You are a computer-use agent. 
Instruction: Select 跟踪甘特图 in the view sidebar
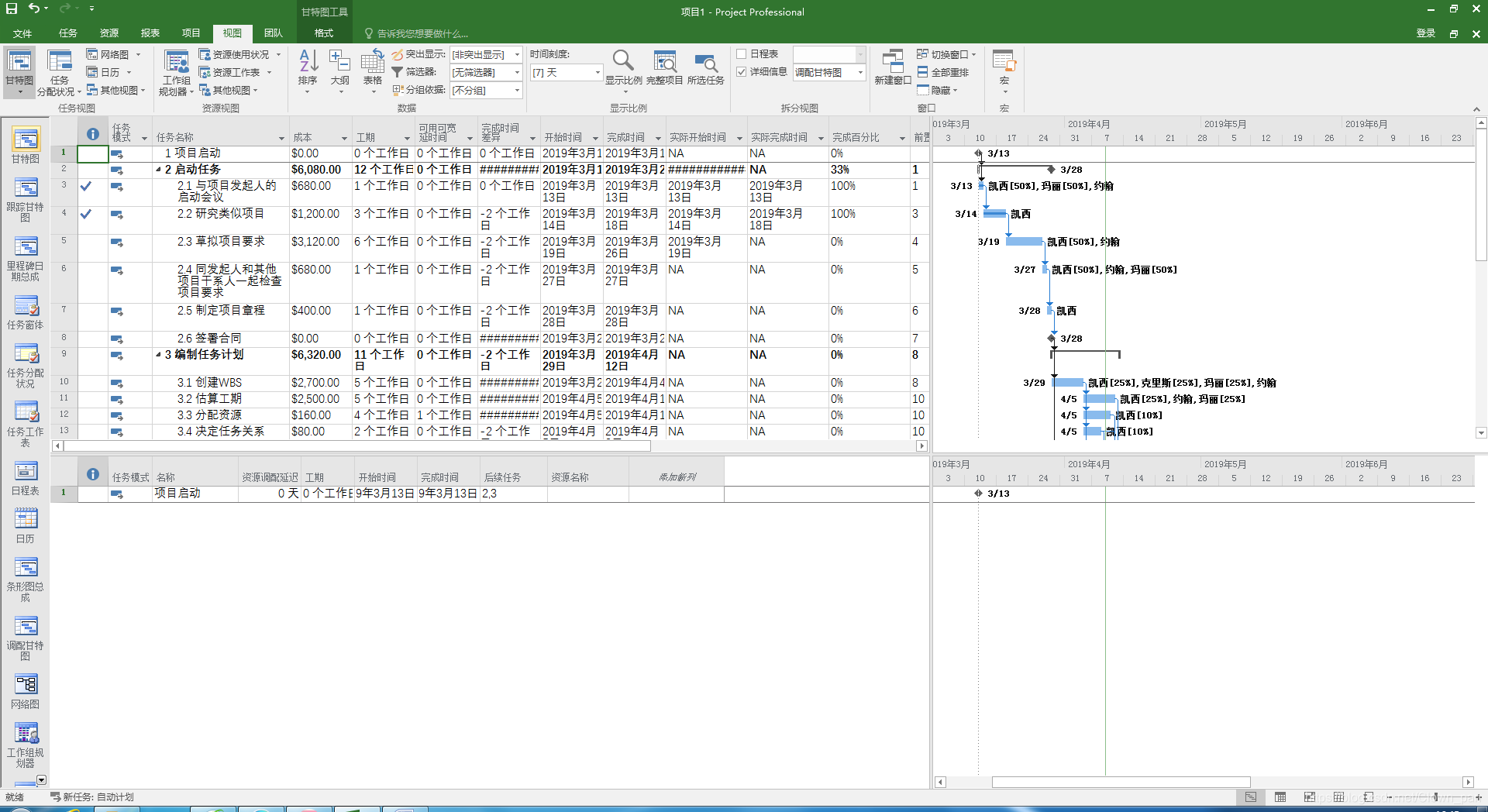pos(26,200)
